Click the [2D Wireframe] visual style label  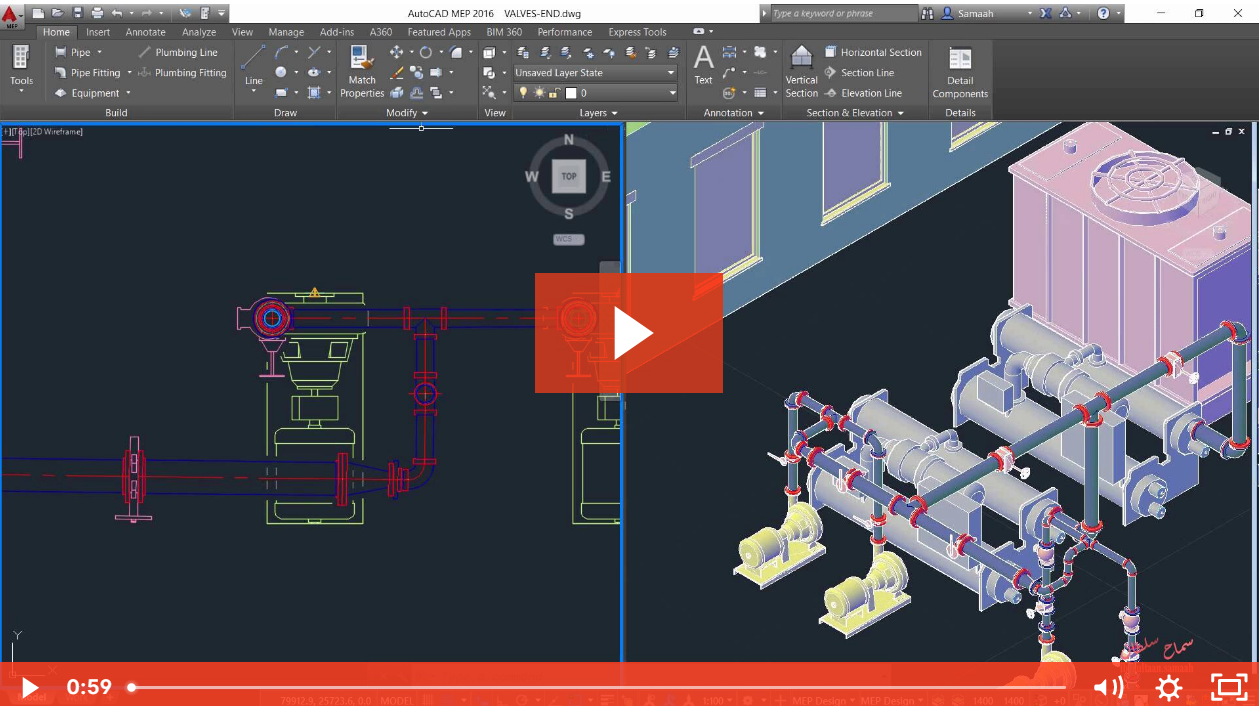57,131
